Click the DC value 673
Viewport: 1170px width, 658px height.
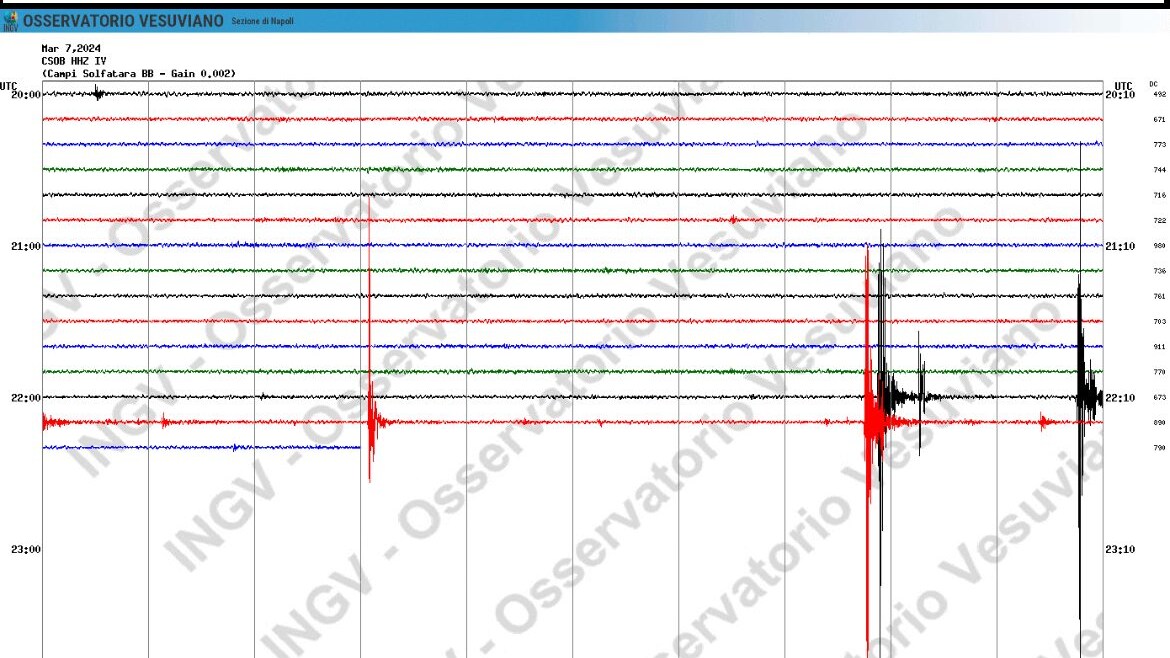pyautogui.click(x=1160, y=397)
